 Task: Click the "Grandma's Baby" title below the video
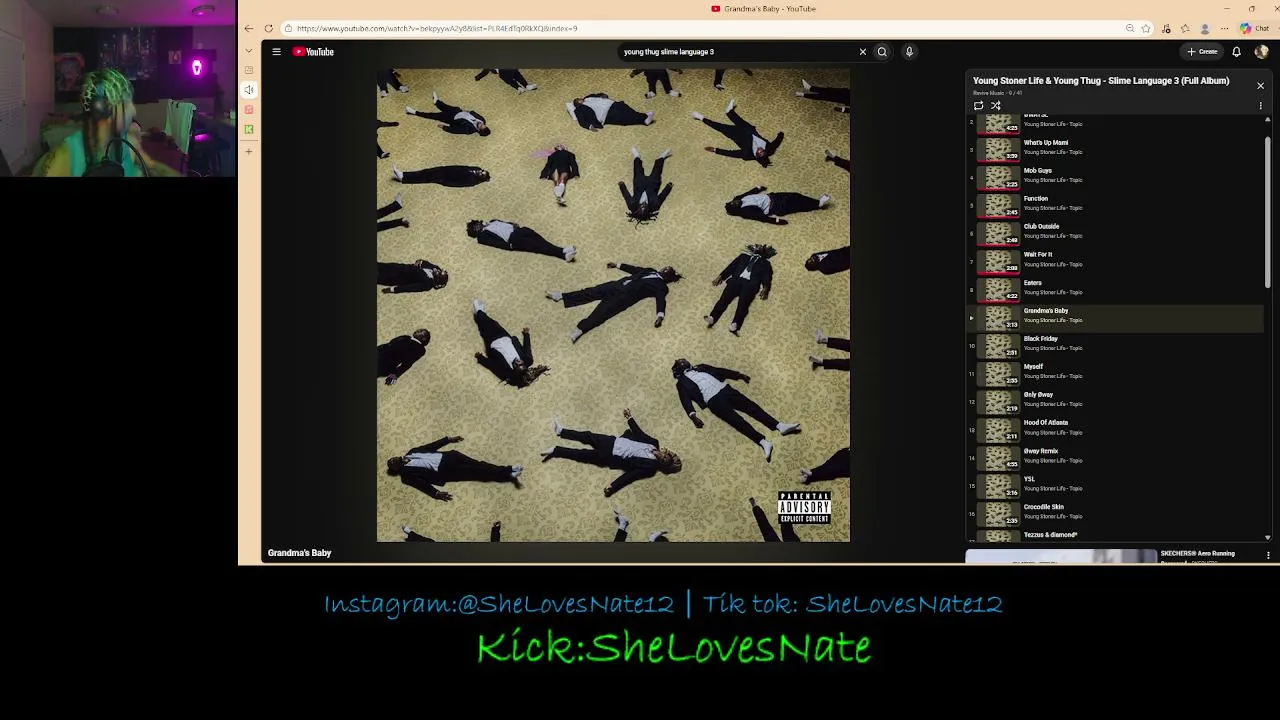coord(299,553)
